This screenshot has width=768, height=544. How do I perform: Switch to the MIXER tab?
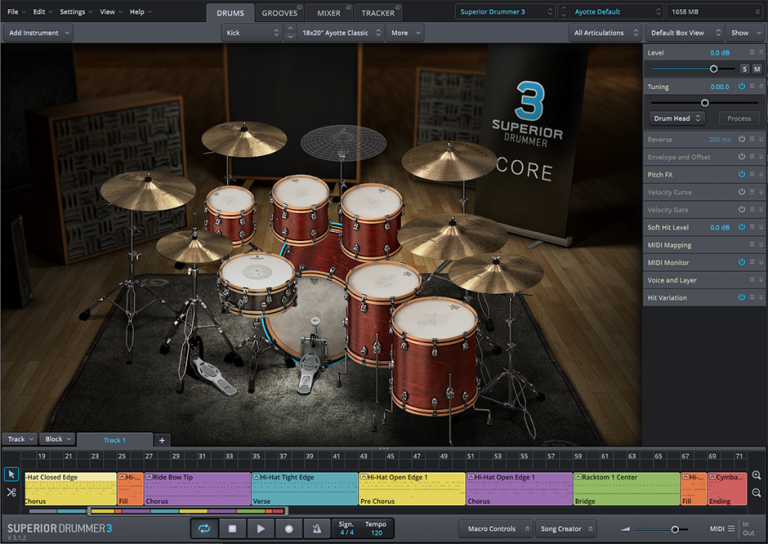point(329,13)
